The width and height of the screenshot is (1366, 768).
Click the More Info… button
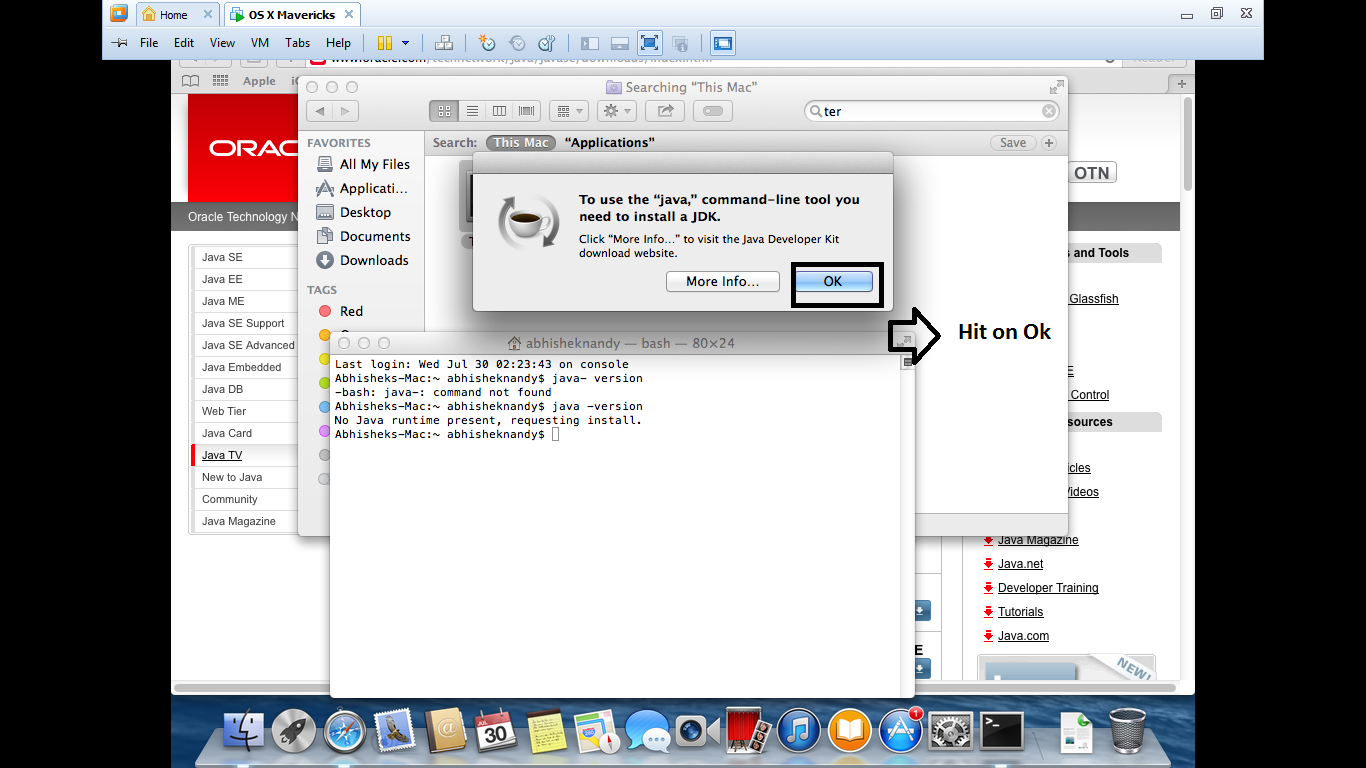click(x=723, y=282)
